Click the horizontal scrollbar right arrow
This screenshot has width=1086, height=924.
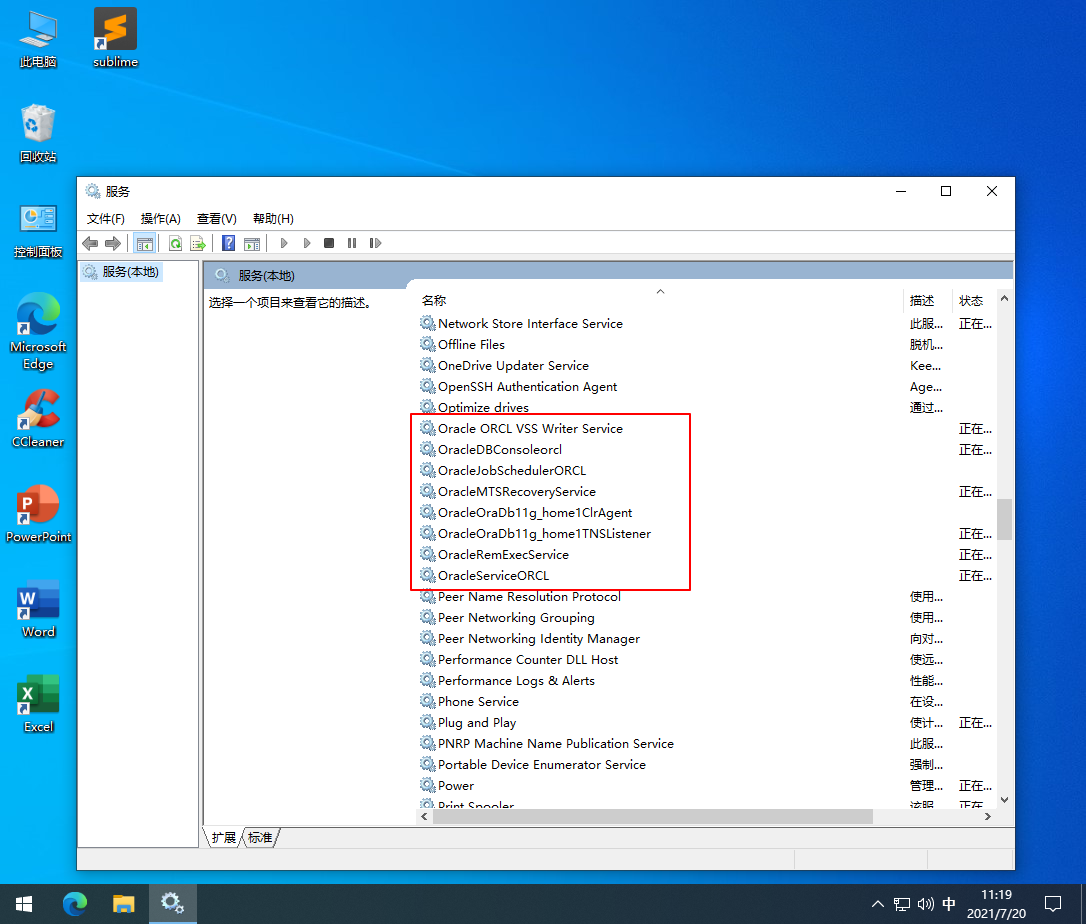988,817
